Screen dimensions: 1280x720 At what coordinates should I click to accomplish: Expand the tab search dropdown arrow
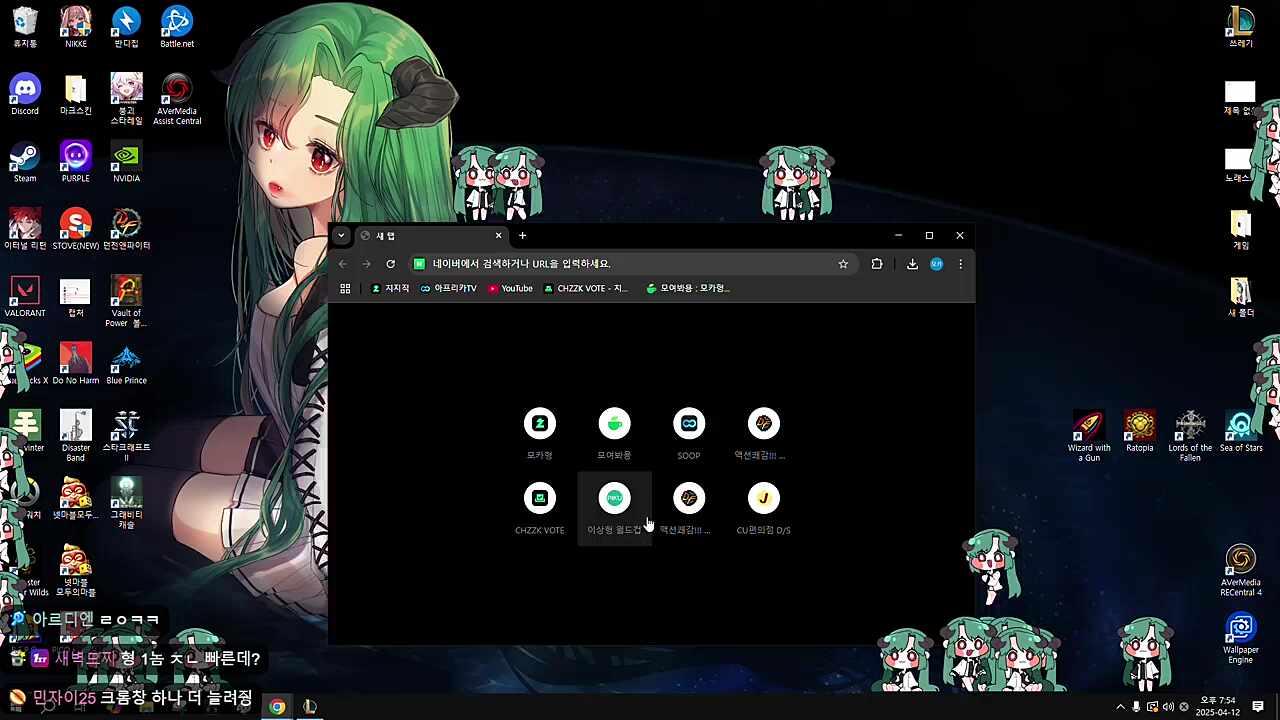pyautogui.click(x=341, y=236)
